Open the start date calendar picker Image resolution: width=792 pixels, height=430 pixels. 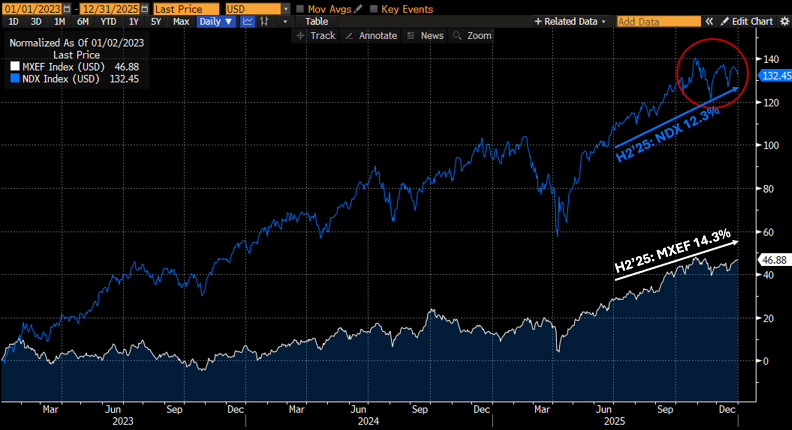(x=66, y=8)
